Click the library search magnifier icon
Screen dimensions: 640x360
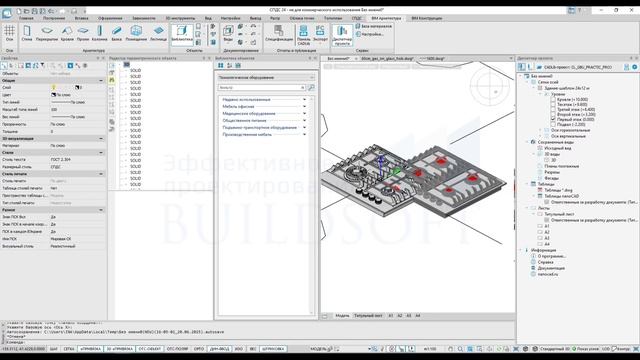311,87
